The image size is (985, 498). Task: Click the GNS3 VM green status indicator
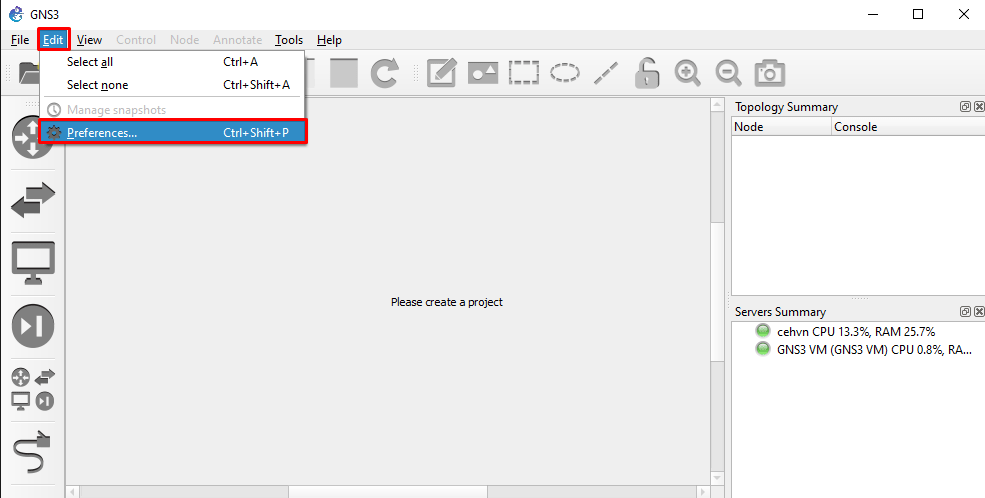[763, 349]
